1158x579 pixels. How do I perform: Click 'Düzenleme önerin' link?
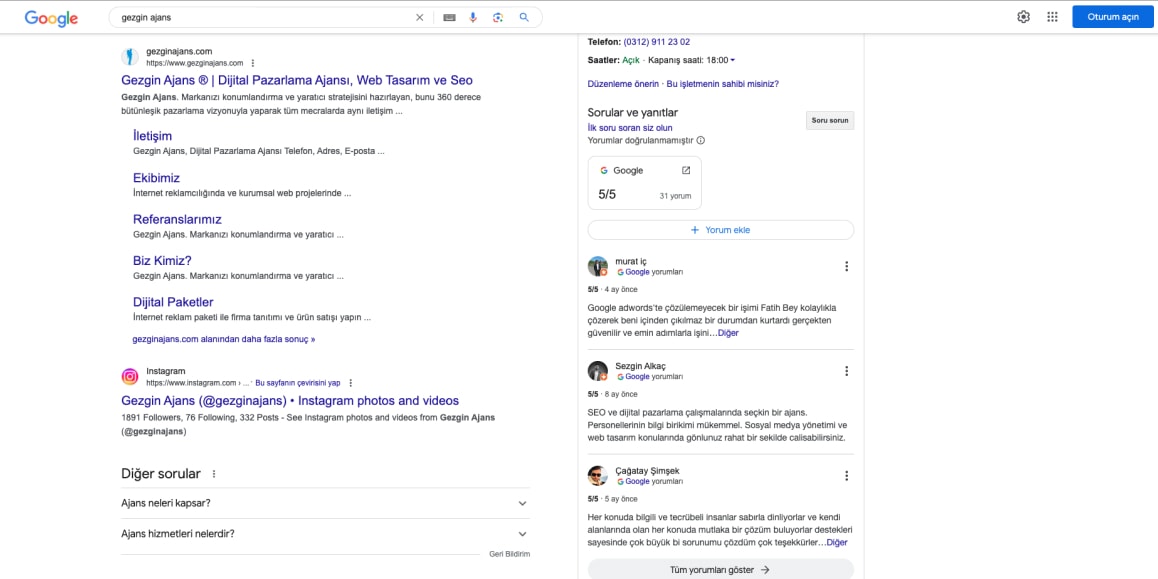[x=623, y=84]
